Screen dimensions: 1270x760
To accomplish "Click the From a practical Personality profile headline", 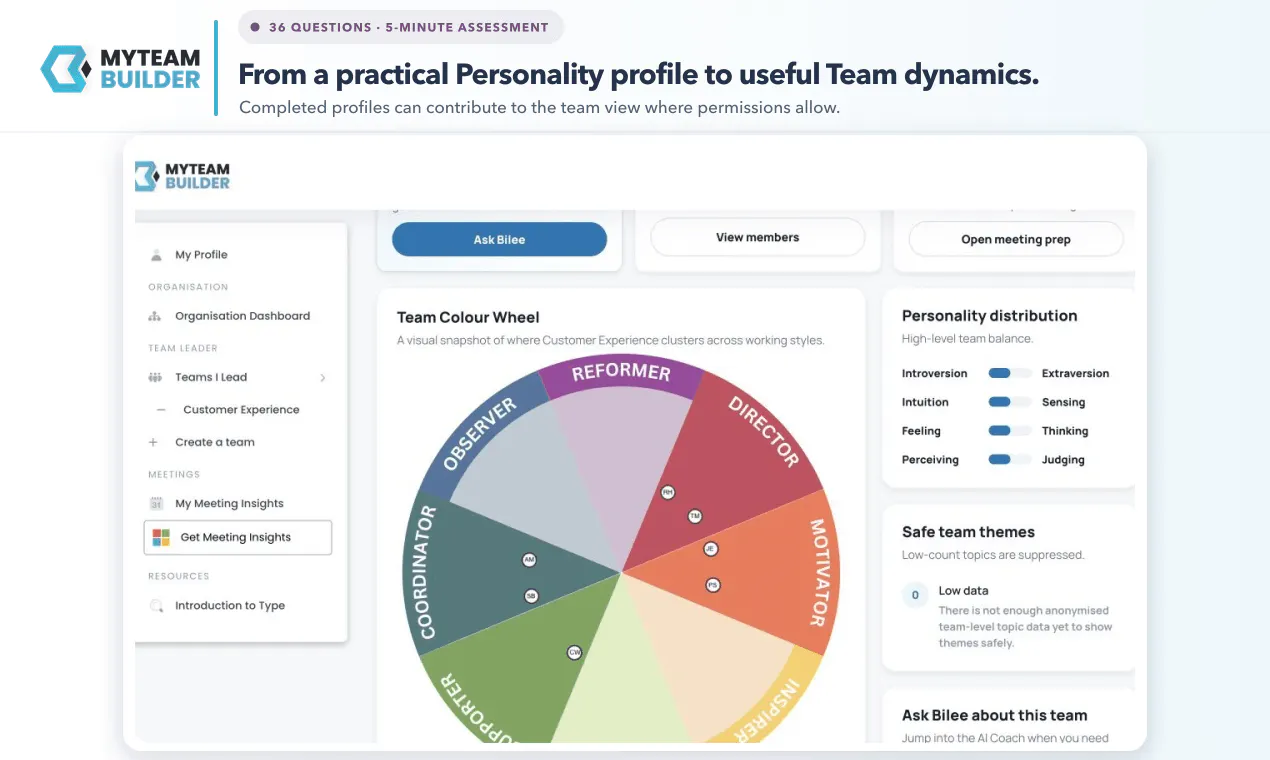I will click(x=638, y=74).
